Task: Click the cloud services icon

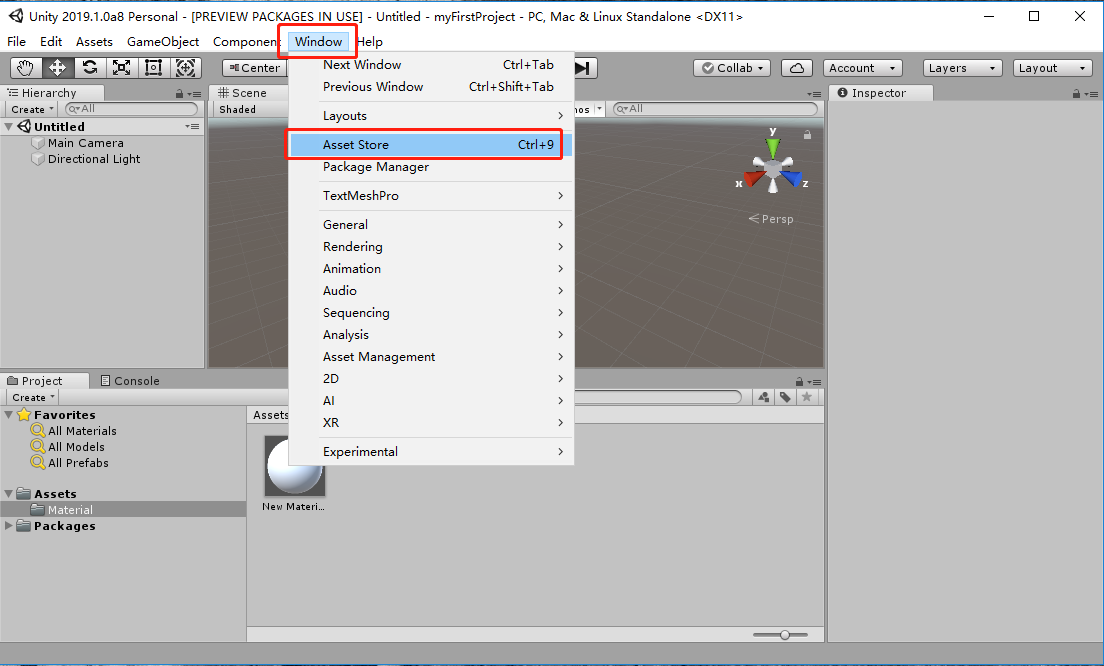Action: [x=796, y=68]
